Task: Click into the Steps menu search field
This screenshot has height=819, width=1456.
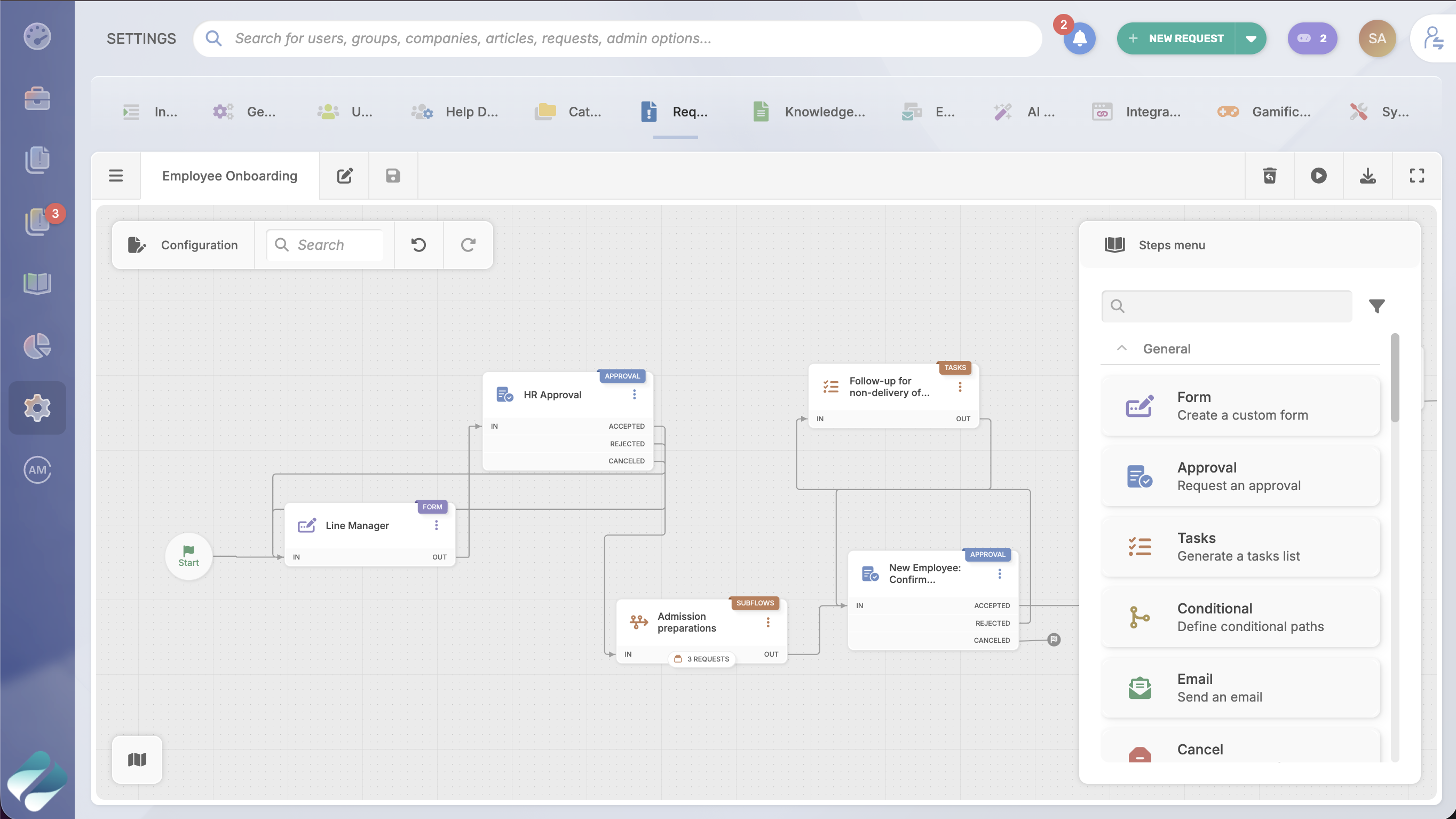Action: tap(1225, 306)
